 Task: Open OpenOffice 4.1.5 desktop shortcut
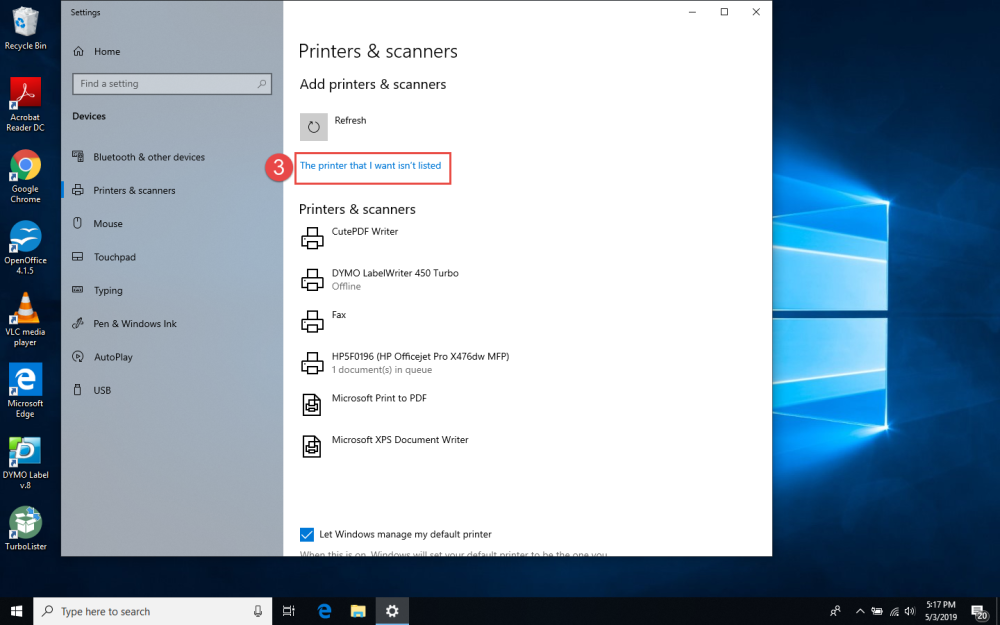(x=26, y=247)
